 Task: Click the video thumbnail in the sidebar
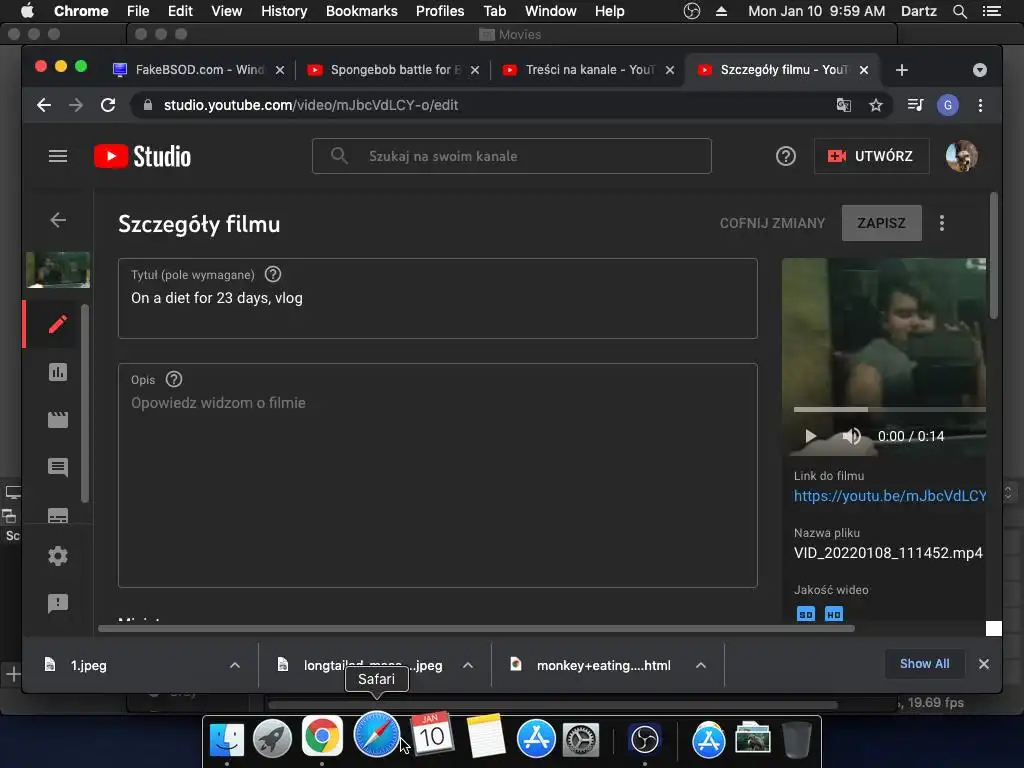point(58,270)
